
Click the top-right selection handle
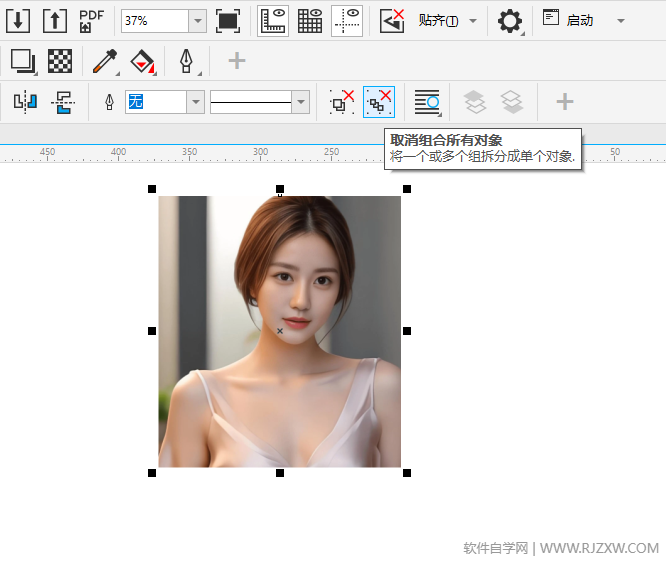point(407,189)
